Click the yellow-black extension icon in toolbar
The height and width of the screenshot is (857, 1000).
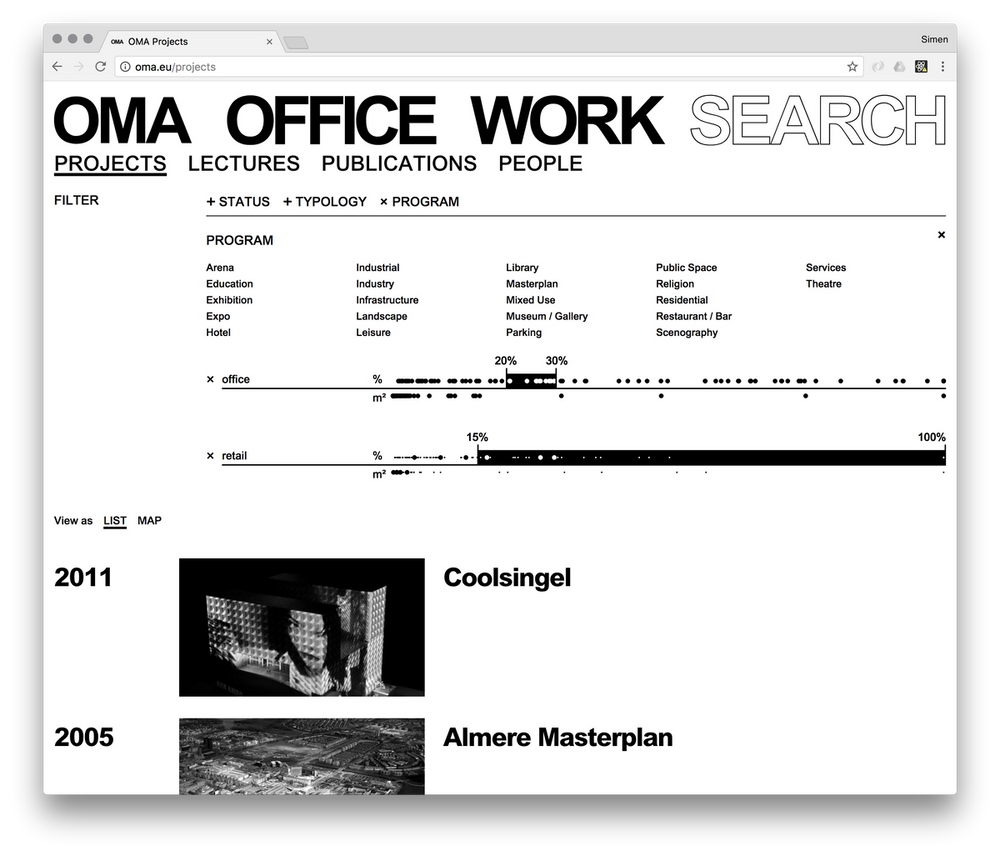pyautogui.click(x=921, y=66)
